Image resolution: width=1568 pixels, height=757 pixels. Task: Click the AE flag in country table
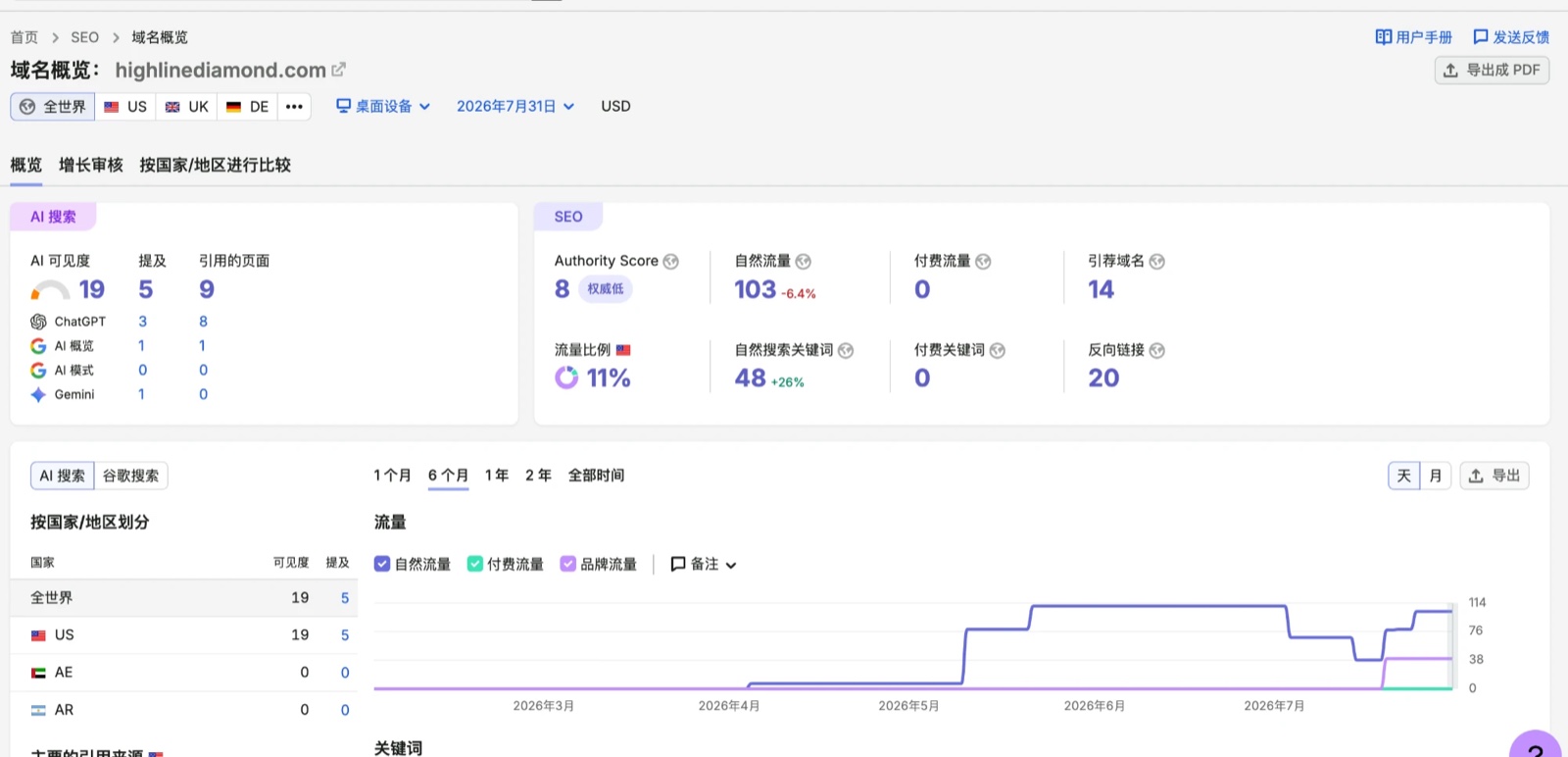[38, 673]
